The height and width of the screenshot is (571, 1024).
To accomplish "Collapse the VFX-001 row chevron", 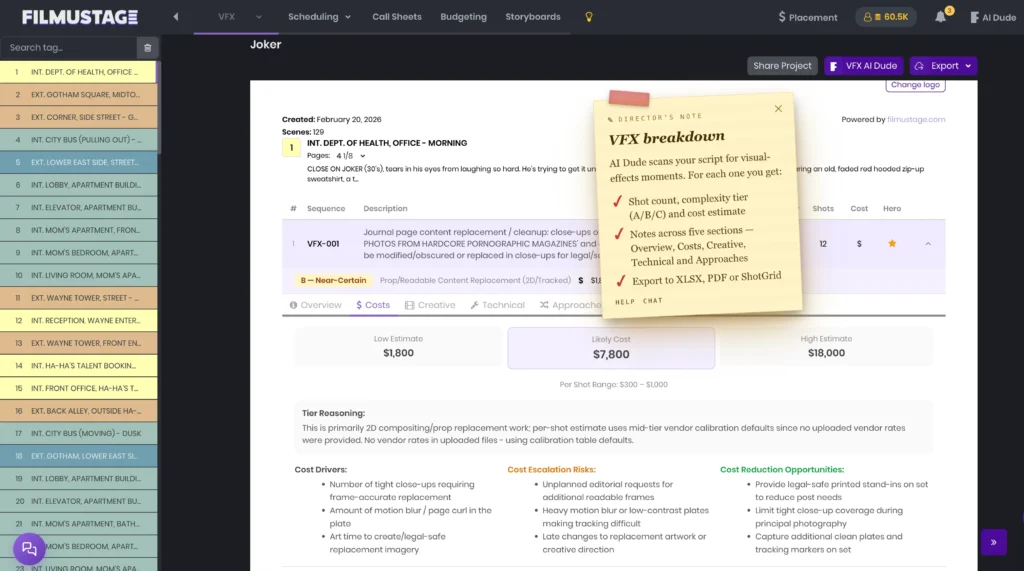I will pyautogui.click(x=928, y=244).
